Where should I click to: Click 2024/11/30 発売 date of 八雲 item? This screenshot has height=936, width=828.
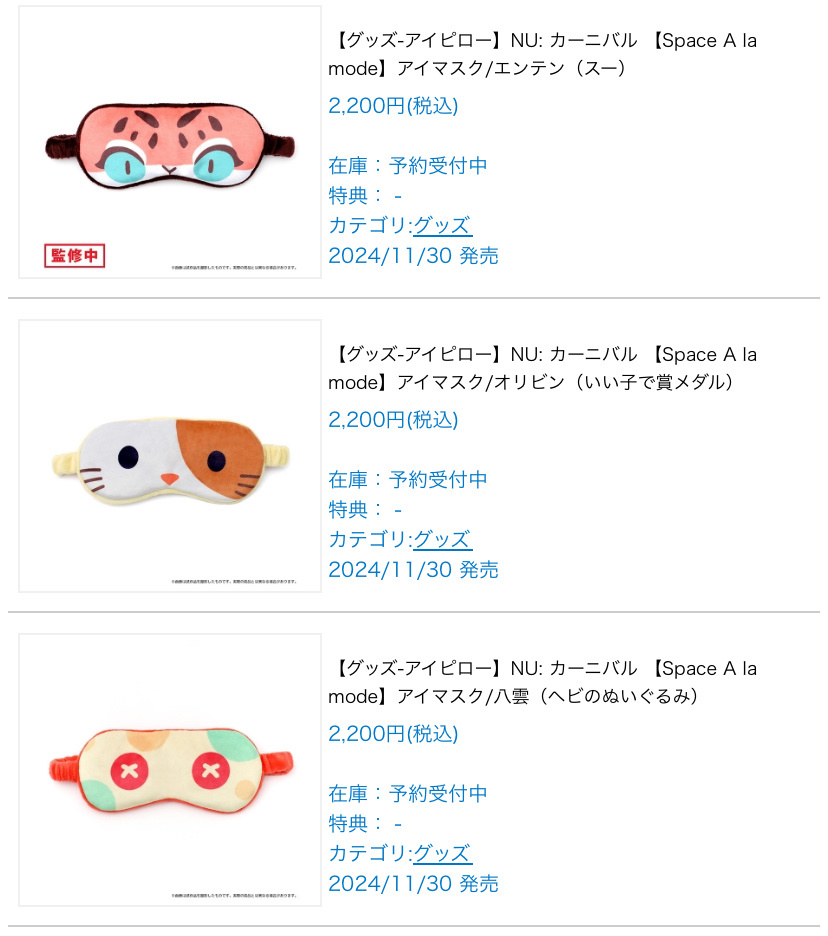(413, 883)
